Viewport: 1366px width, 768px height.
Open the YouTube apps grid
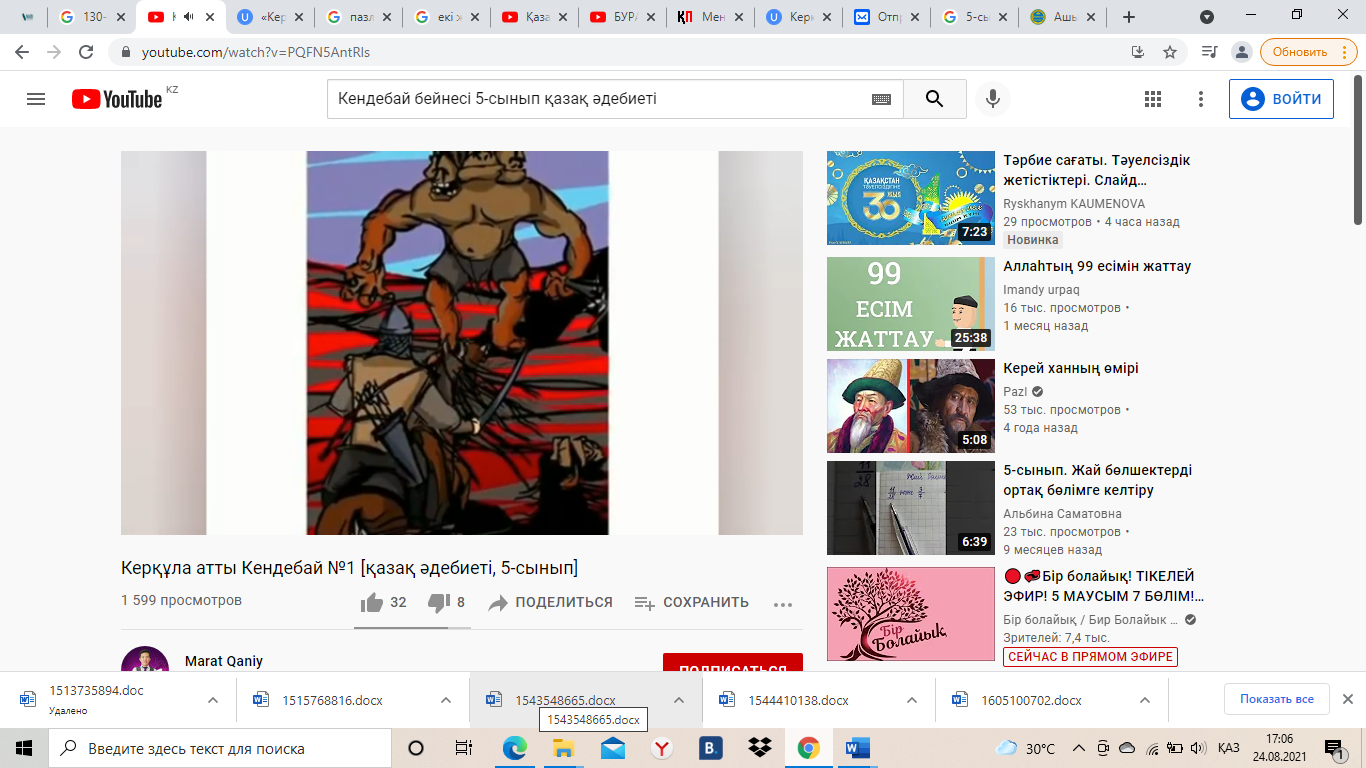pyautogui.click(x=1152, y=99)
